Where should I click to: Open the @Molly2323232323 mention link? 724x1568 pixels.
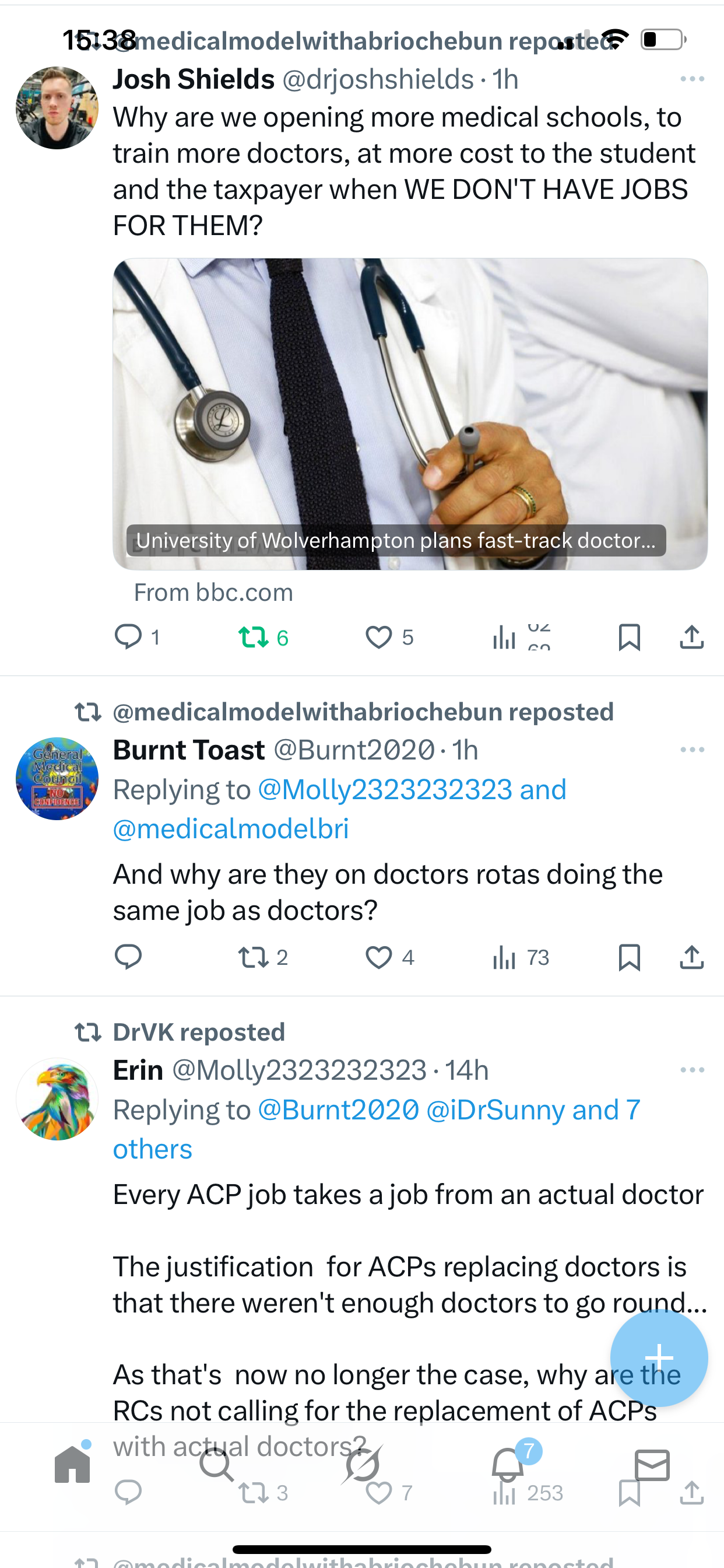[385, 790]
